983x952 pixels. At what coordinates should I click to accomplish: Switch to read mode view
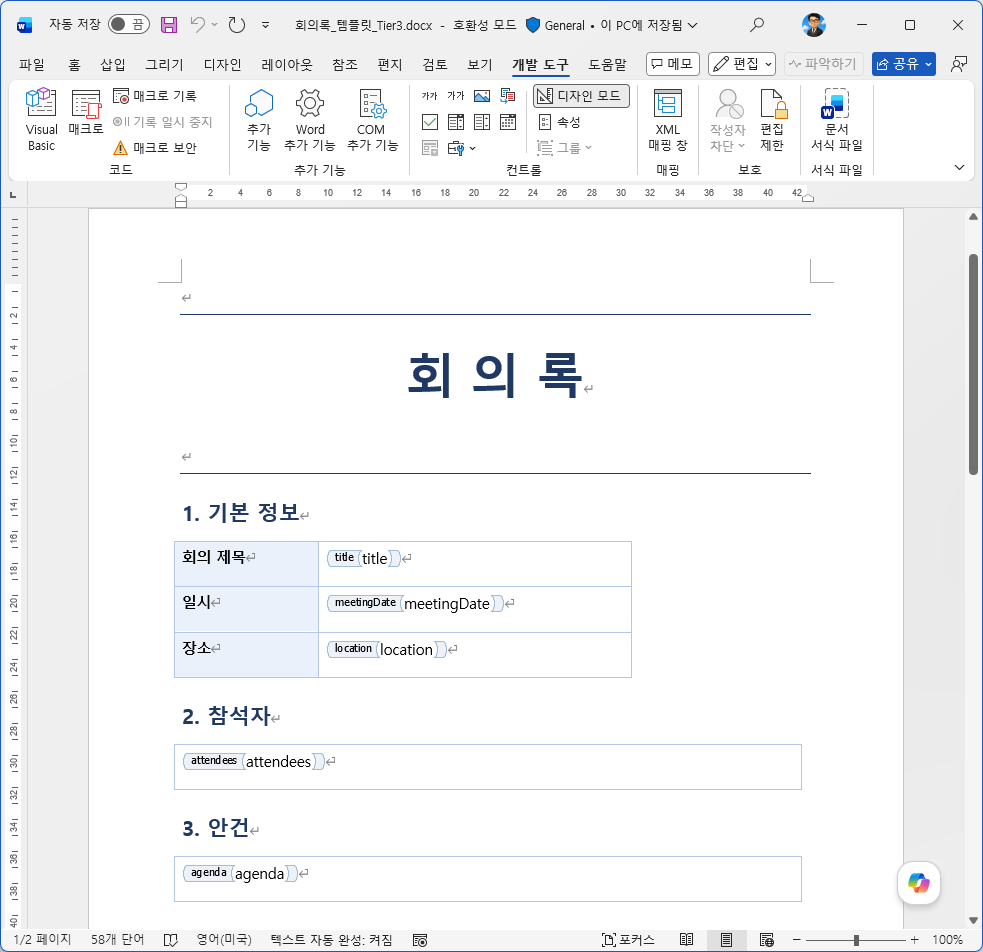tap(686, 939)
